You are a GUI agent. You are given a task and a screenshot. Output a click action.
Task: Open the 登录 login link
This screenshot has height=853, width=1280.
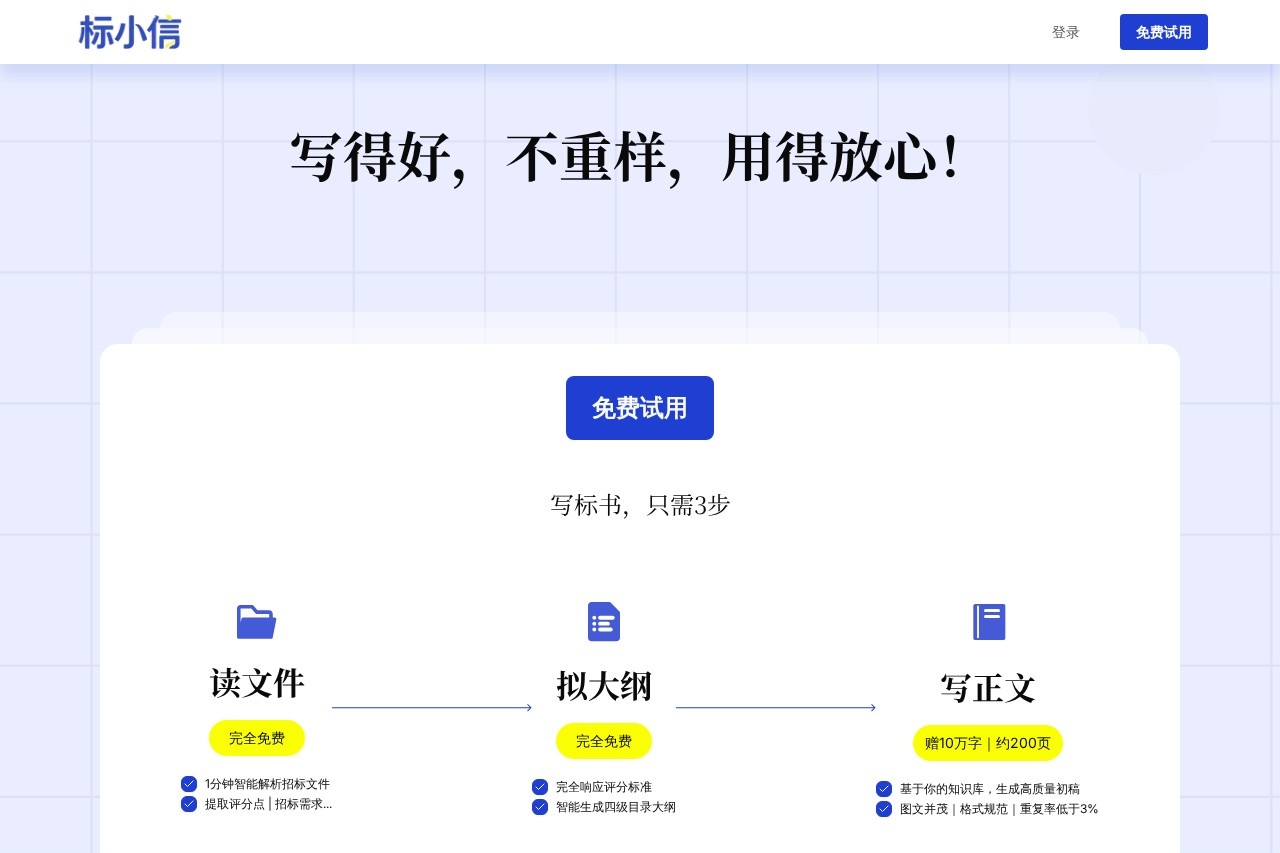click(x=1066, y=32)
